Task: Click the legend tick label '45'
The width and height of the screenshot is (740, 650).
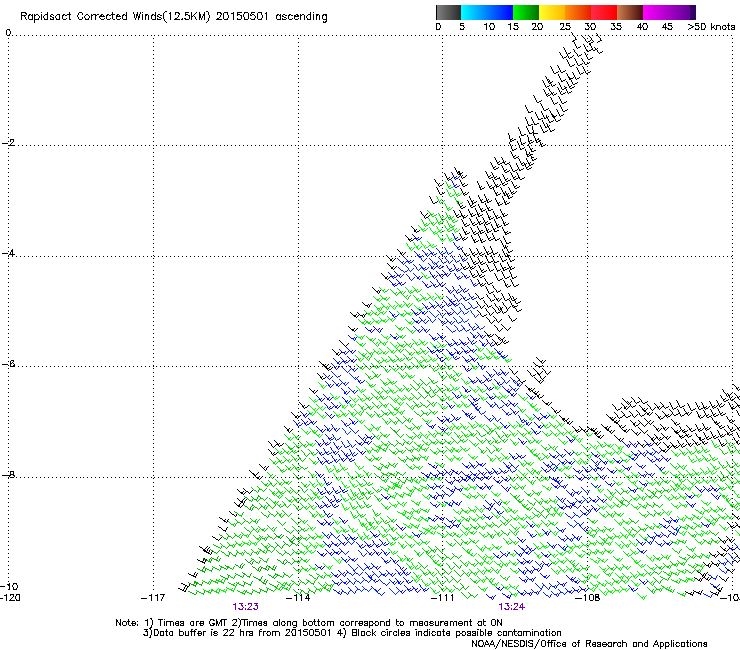Action: (x=667, y=26)
